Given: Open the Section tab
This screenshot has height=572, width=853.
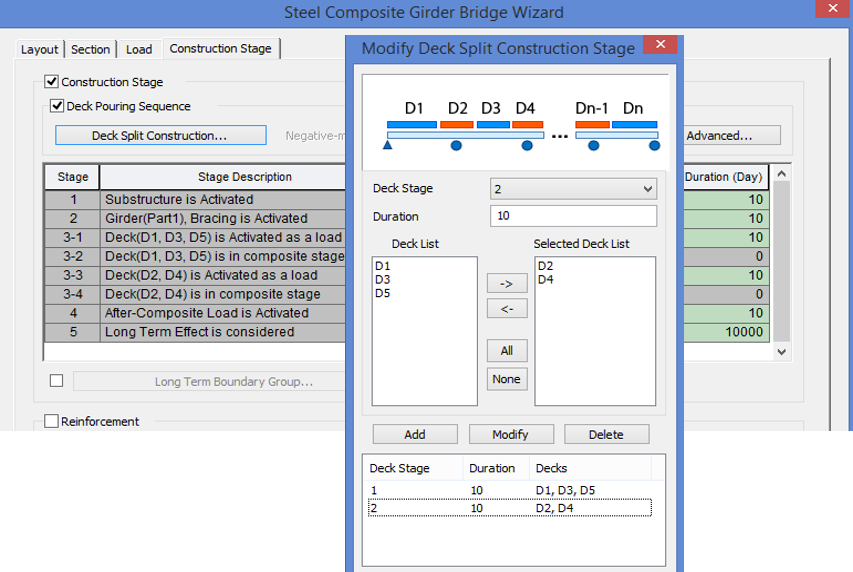Looking at the screenshot, I should pos(90,49).
